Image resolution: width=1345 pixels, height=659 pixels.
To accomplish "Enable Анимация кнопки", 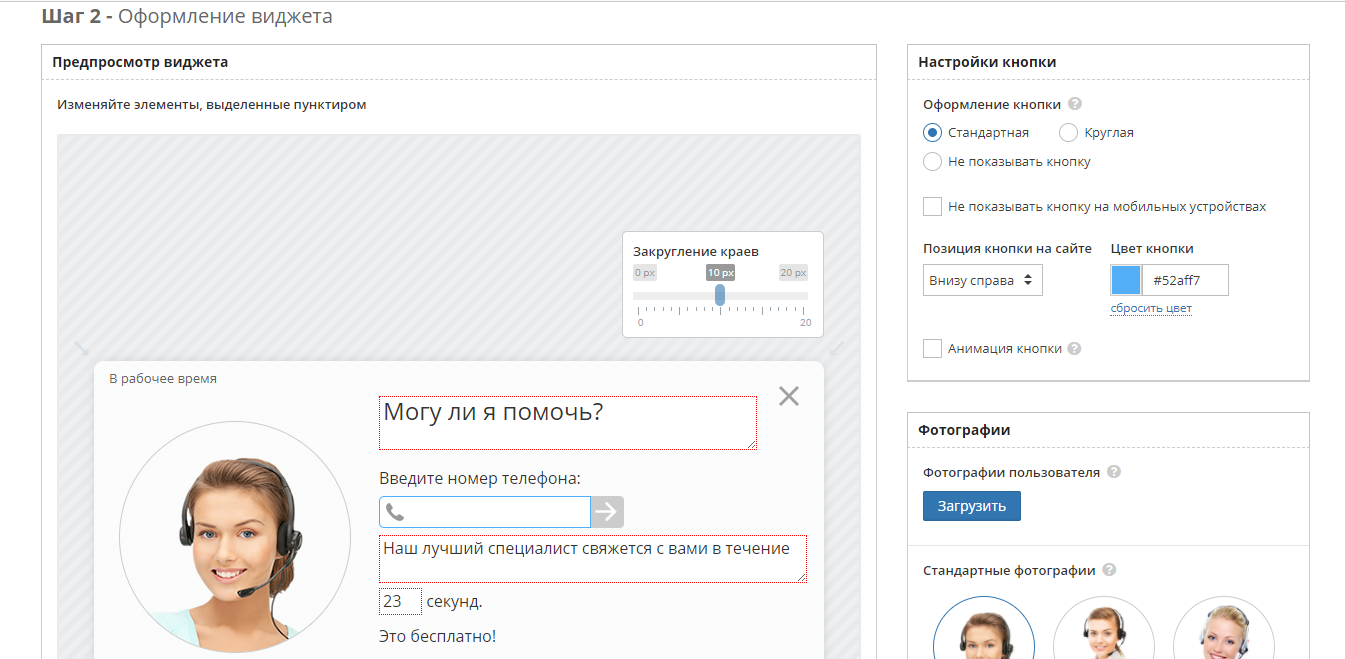I will 932,348.
